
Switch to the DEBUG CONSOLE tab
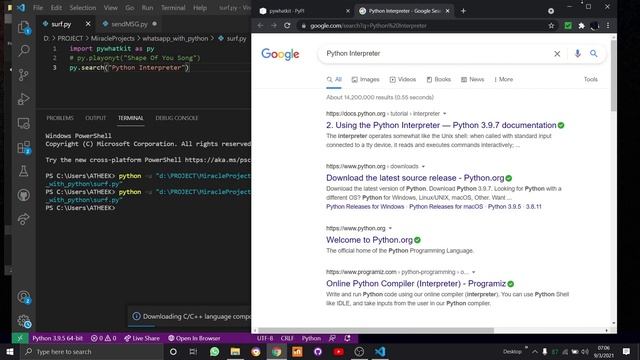click(177, 118)
